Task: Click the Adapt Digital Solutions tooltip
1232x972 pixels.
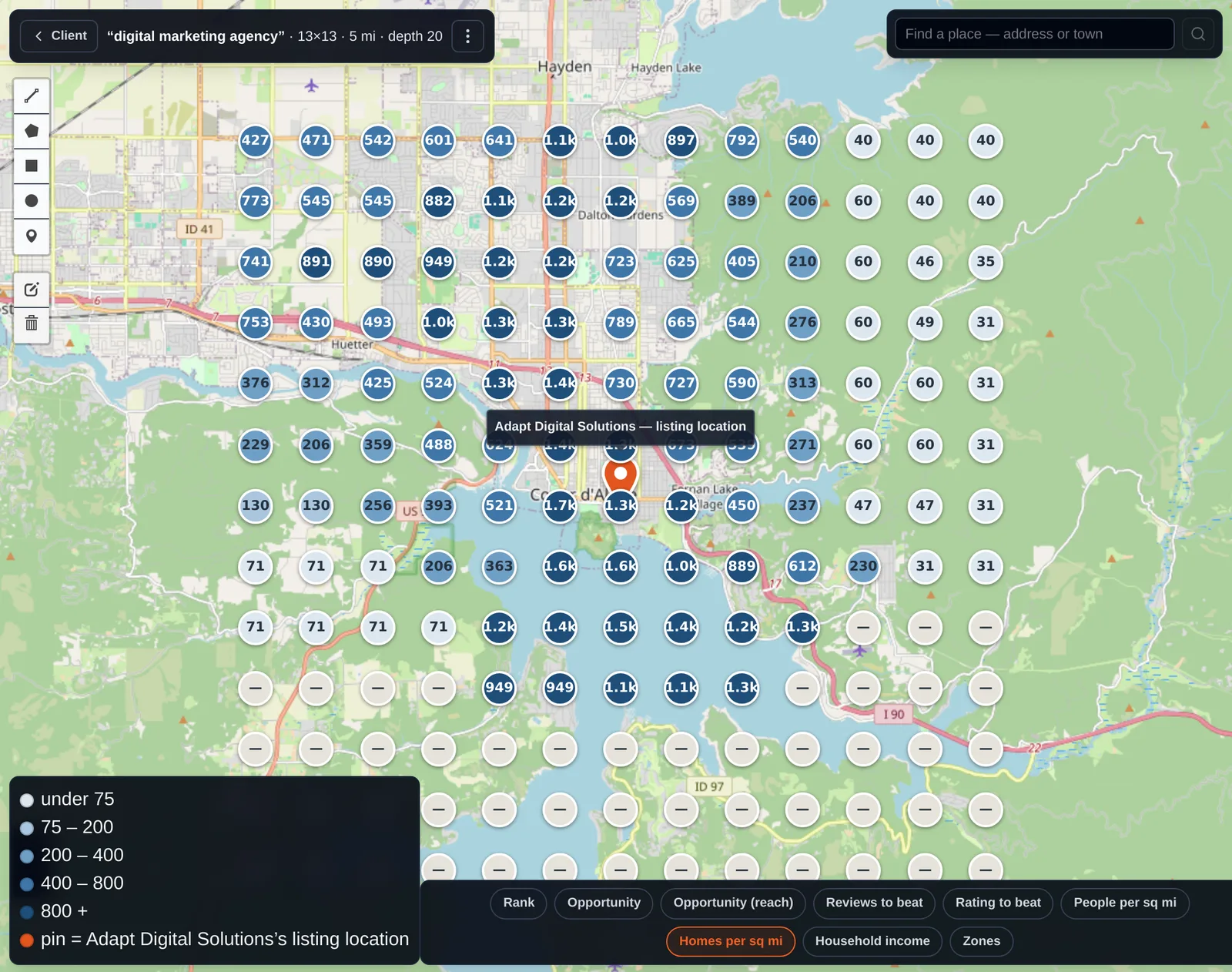Action: [621, 426]
